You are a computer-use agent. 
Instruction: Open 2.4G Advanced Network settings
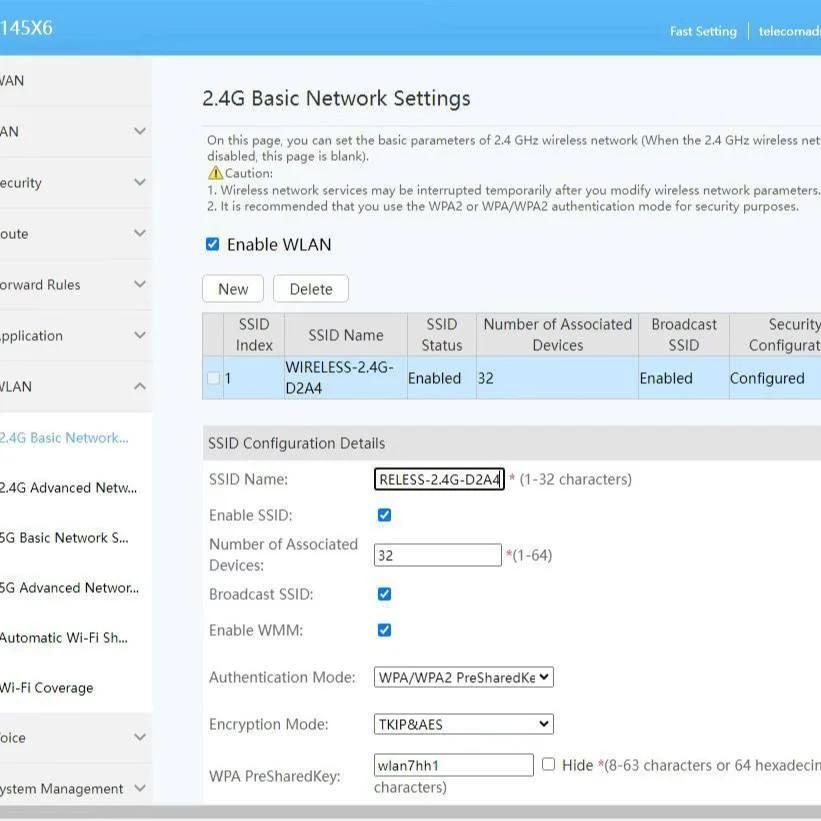coord(68,488)
